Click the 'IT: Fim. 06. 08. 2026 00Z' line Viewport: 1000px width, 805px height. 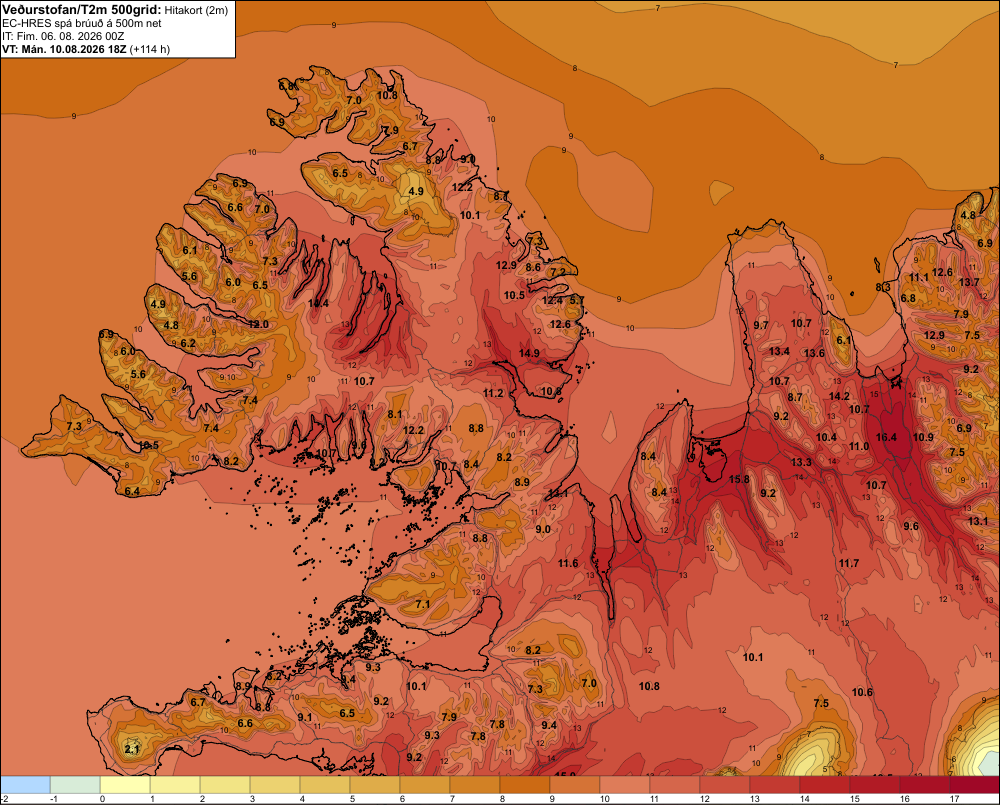coord(63,36)
